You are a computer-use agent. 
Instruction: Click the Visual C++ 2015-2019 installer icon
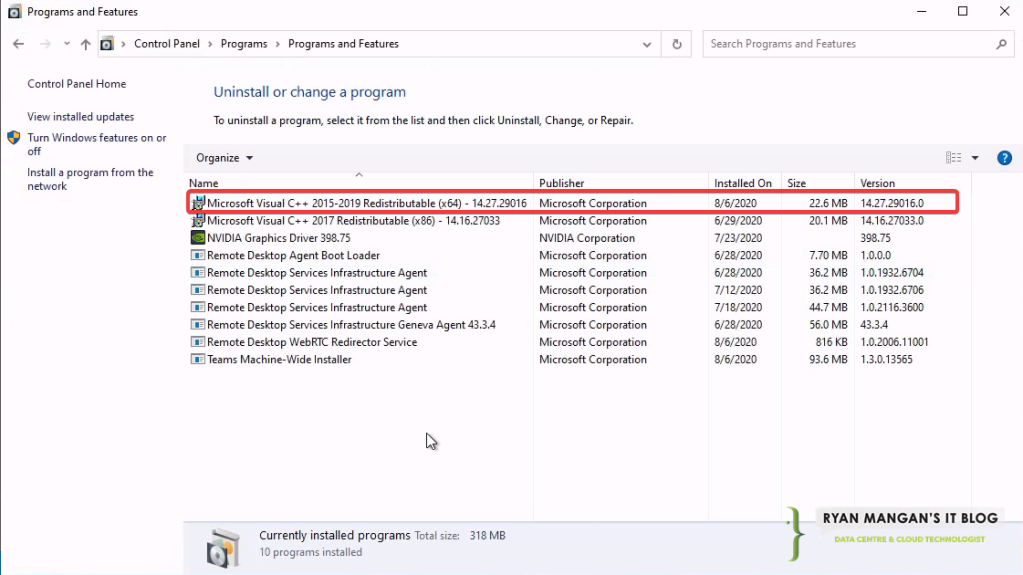198,203
